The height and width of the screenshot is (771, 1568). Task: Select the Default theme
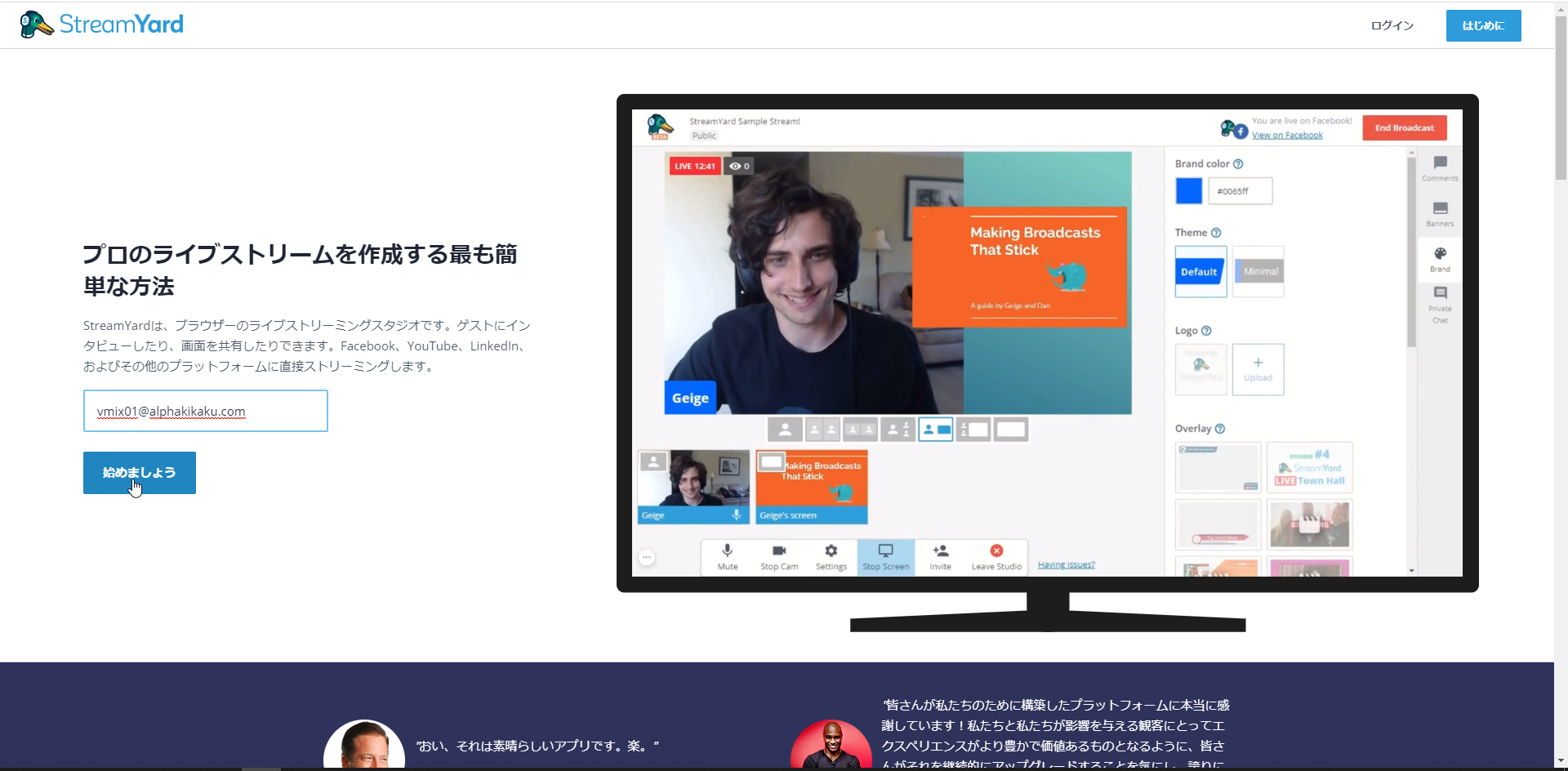pos(1200,272)
